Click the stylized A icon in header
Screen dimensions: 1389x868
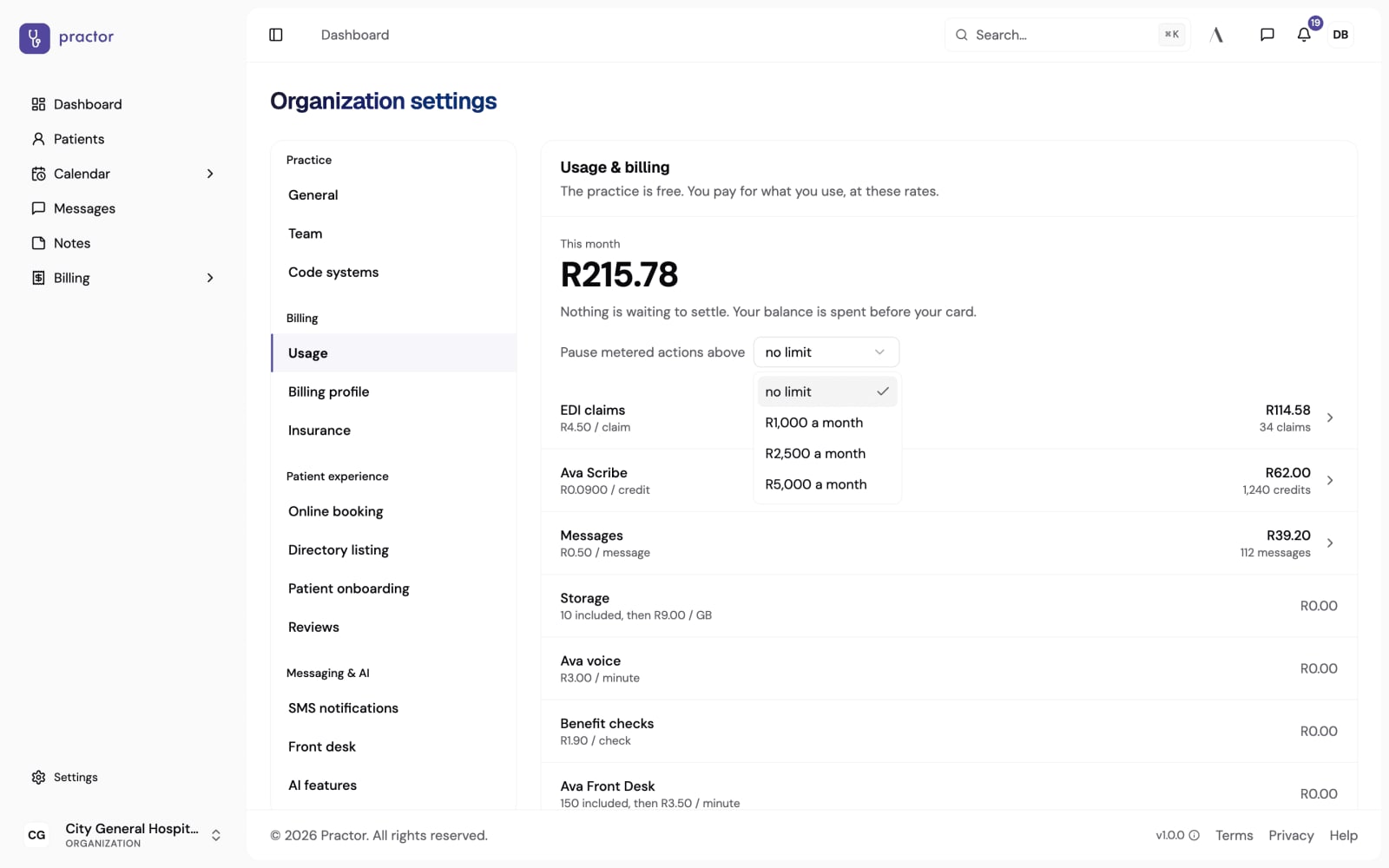click(x=1216, y=35)
